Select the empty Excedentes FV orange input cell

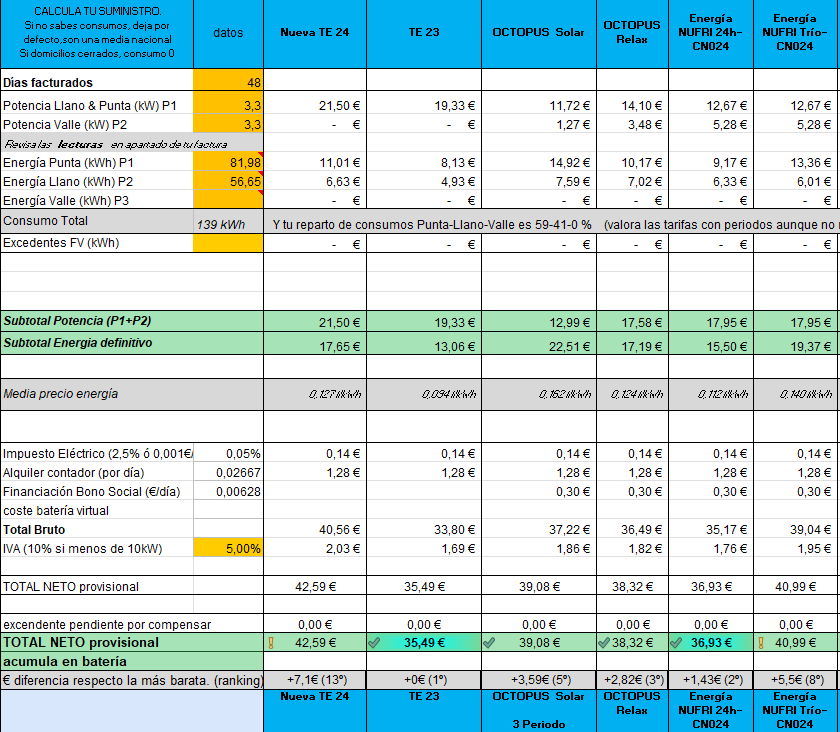[228, 243]
